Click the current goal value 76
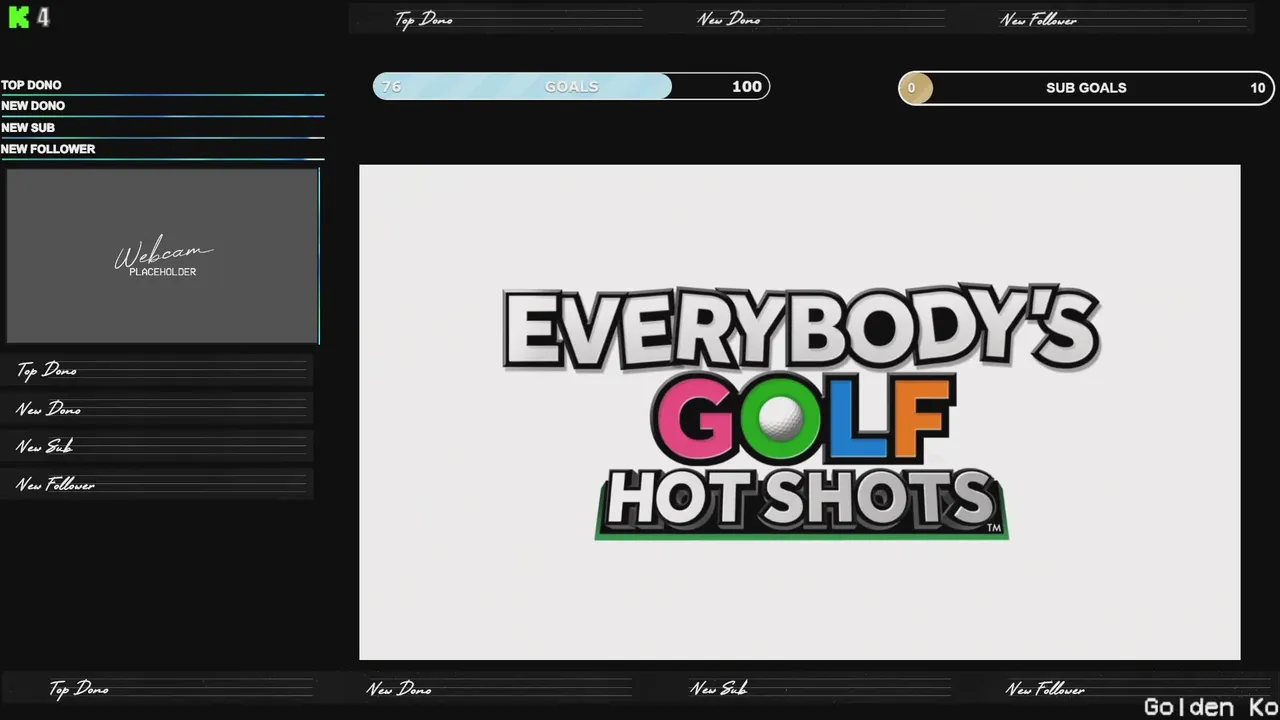The width and height of the screenshot is (1280, 720). (391, 86)
